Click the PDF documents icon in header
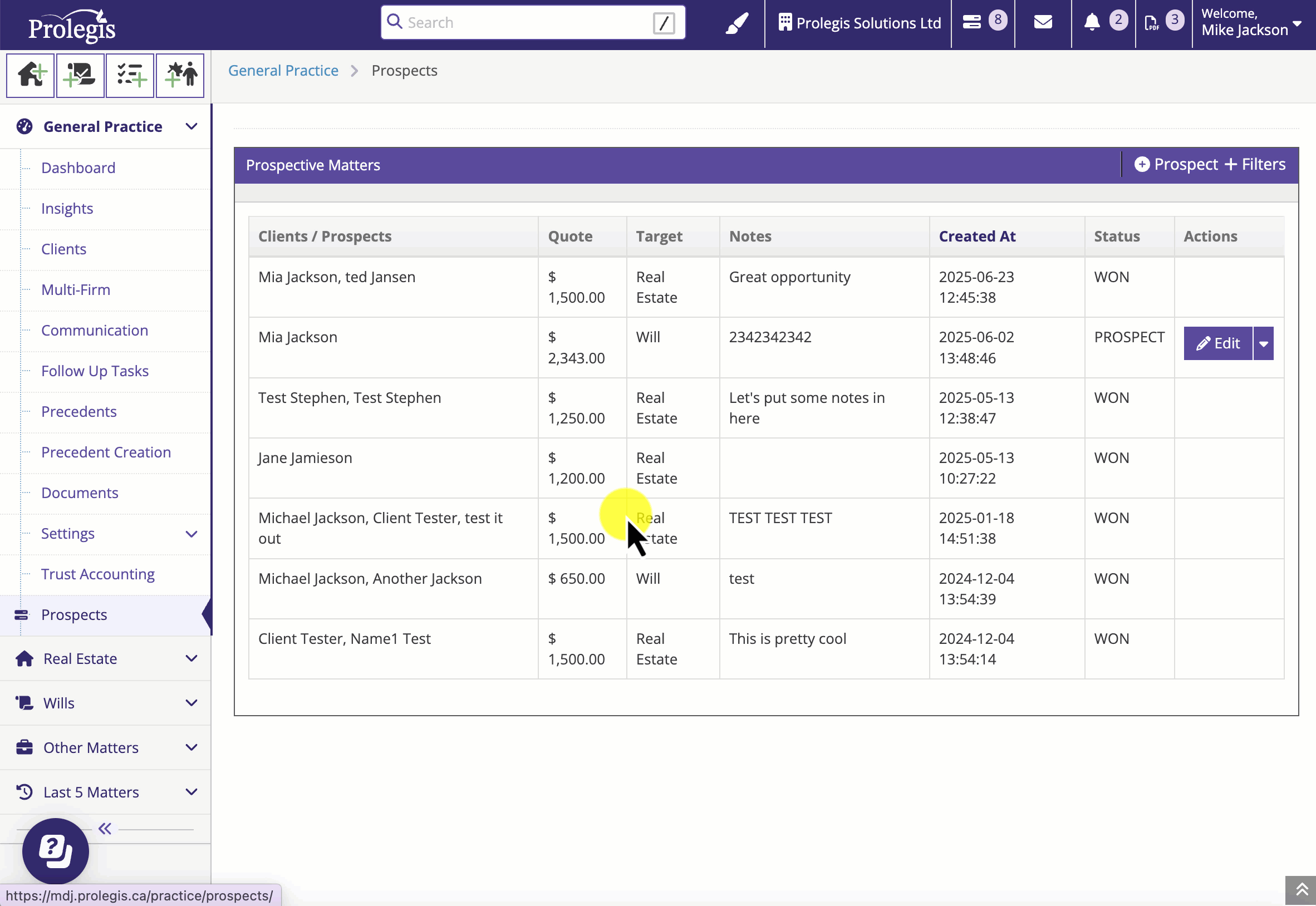 click(x=1151, y=23)
